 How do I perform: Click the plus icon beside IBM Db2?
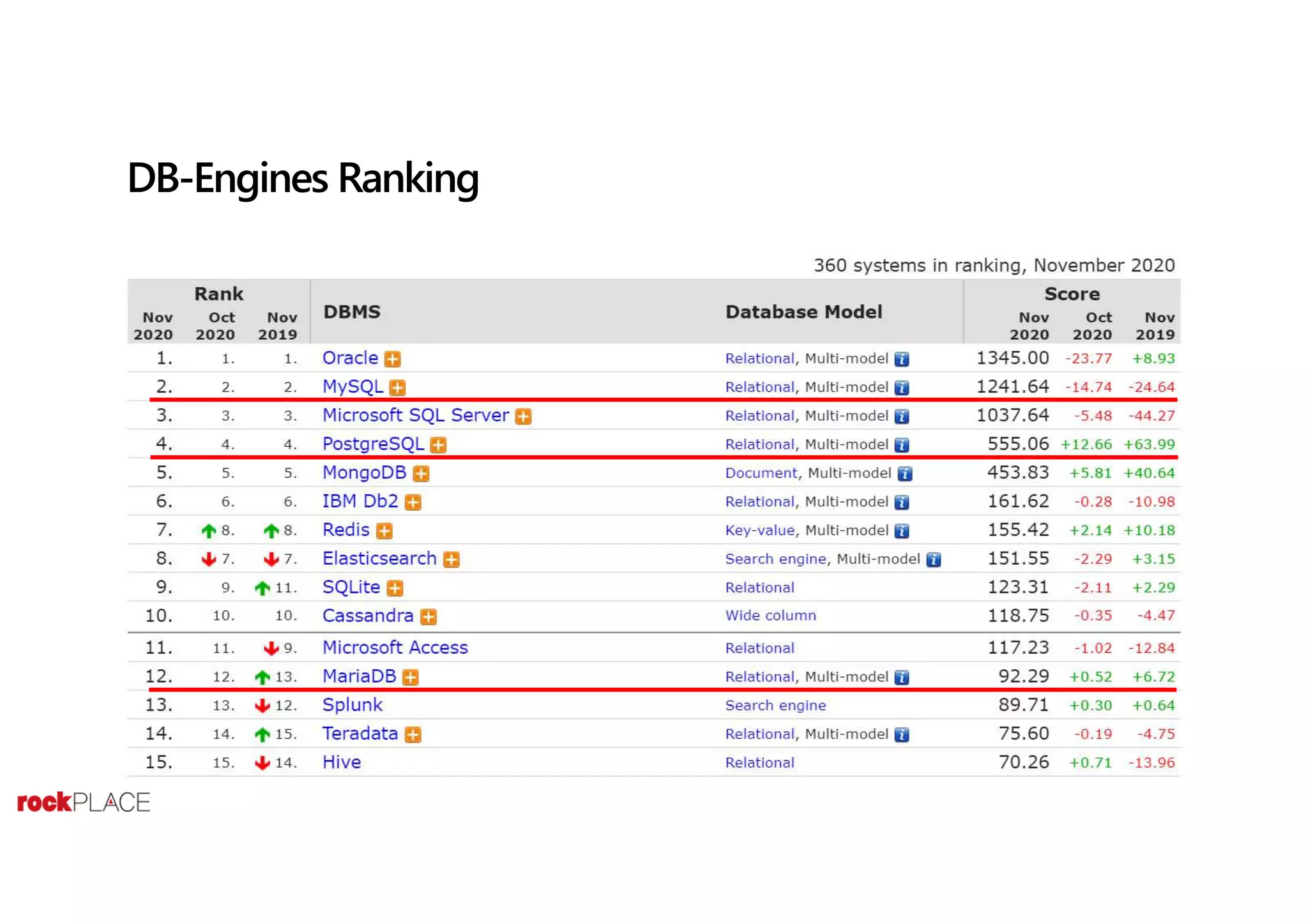413,503
